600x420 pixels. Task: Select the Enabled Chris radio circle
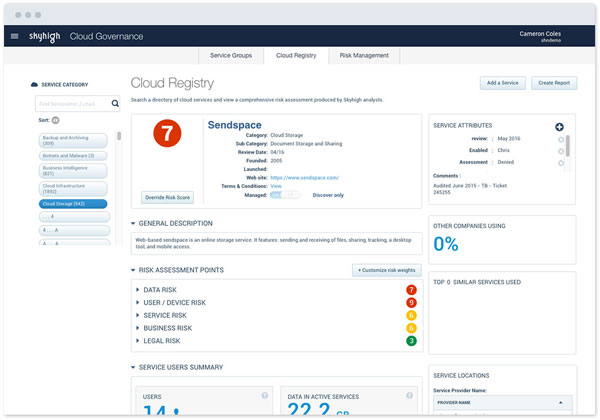coord(561,151)
